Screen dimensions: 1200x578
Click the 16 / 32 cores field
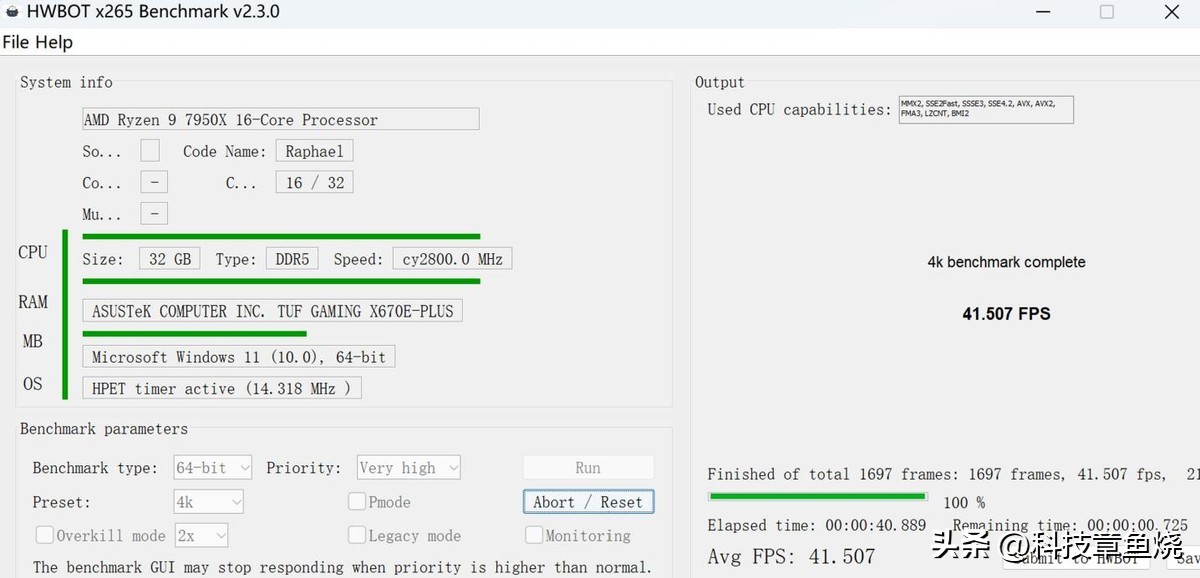314,183
